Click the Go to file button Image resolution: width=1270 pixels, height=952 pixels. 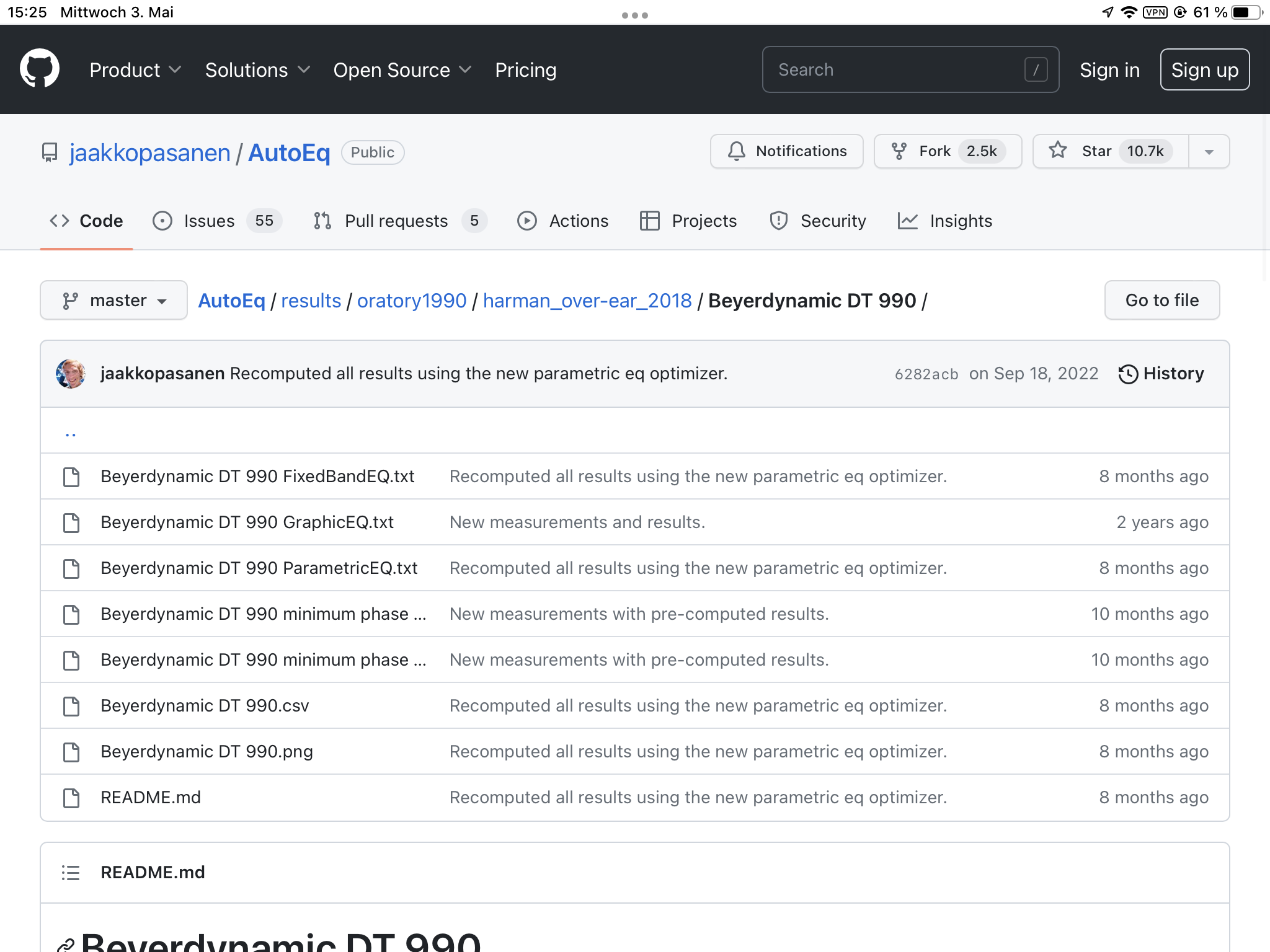tap(1162, 300)
